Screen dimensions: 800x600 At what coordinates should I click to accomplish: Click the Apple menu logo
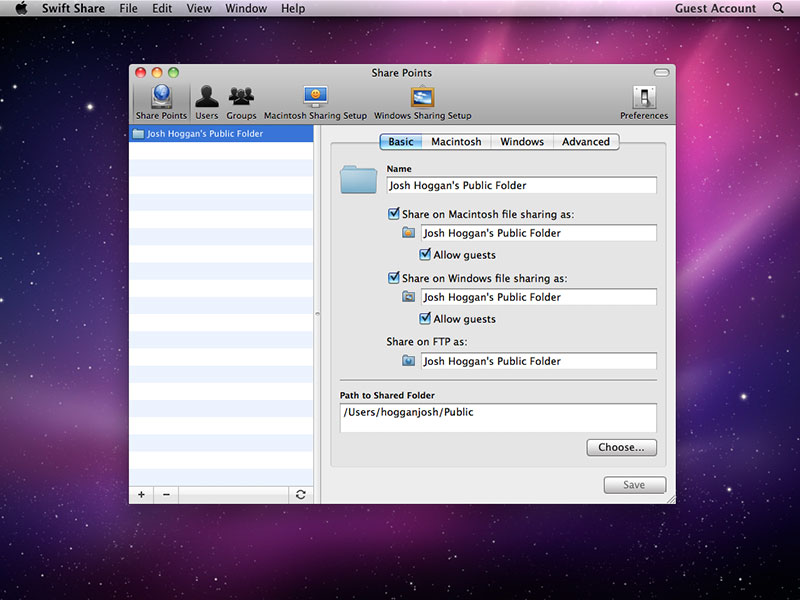21,8
